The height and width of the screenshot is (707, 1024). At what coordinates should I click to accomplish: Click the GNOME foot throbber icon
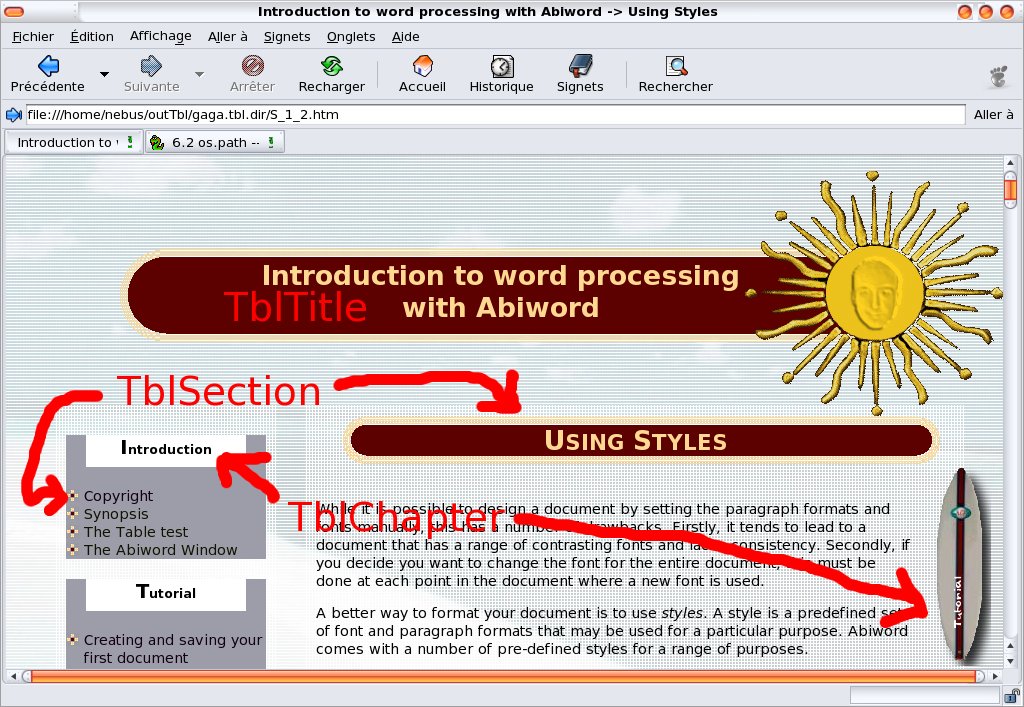(x=999, y=76)
